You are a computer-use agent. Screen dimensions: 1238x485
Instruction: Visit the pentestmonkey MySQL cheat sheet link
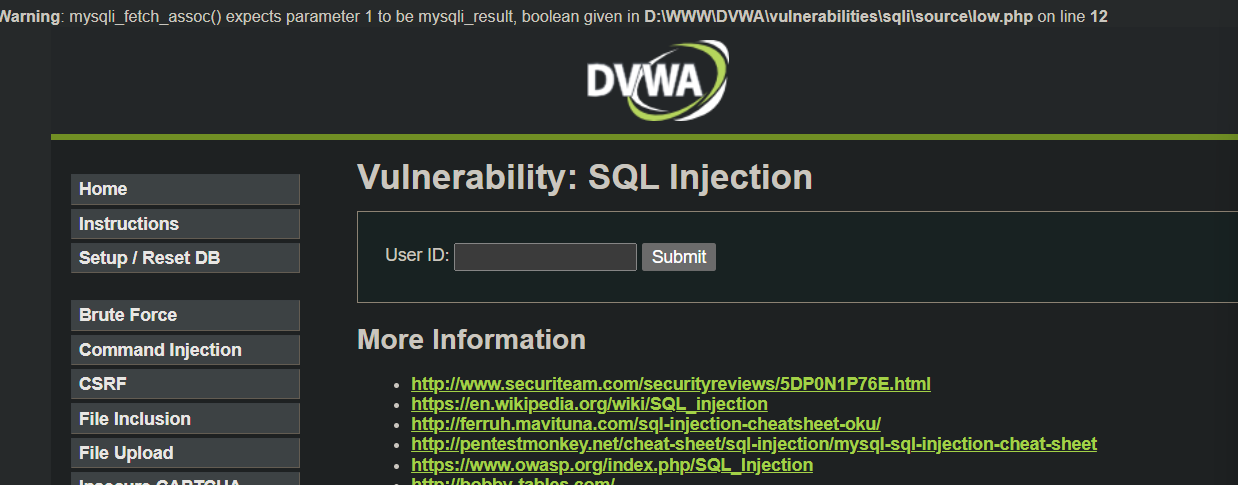753,444
